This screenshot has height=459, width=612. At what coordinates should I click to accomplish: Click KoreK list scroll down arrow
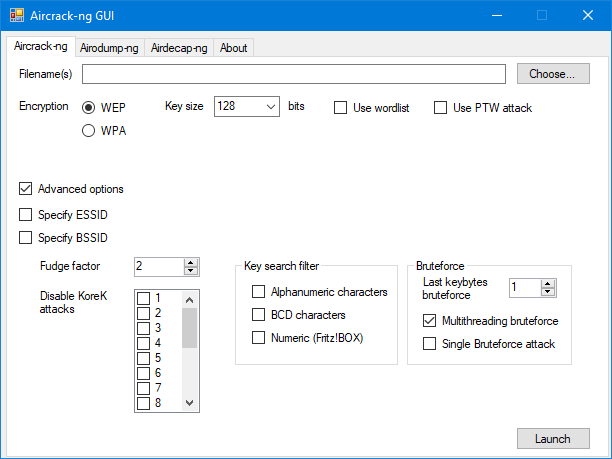click(x=190, y=402)
